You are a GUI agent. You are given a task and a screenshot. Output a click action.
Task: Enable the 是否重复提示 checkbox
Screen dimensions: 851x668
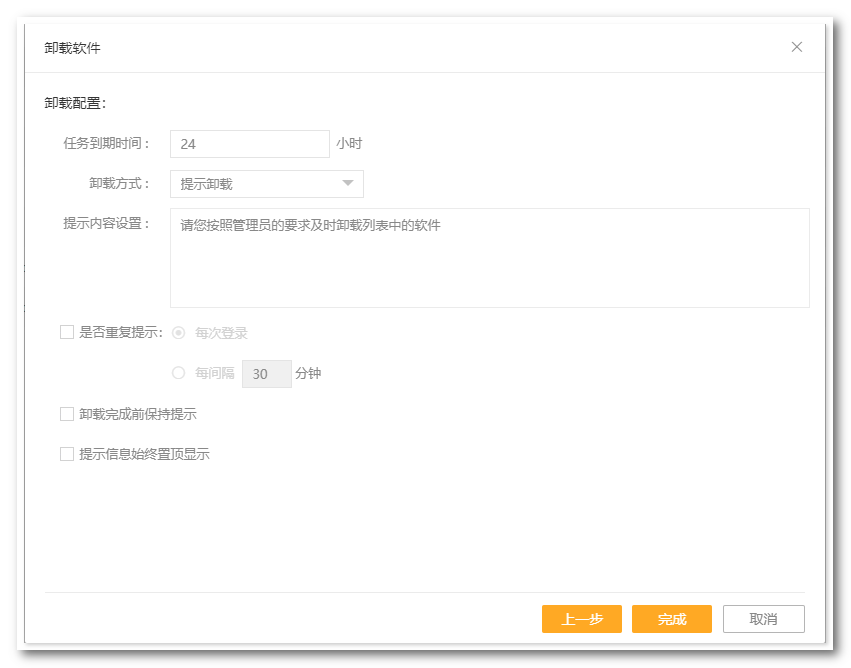(x=67, y=333)
